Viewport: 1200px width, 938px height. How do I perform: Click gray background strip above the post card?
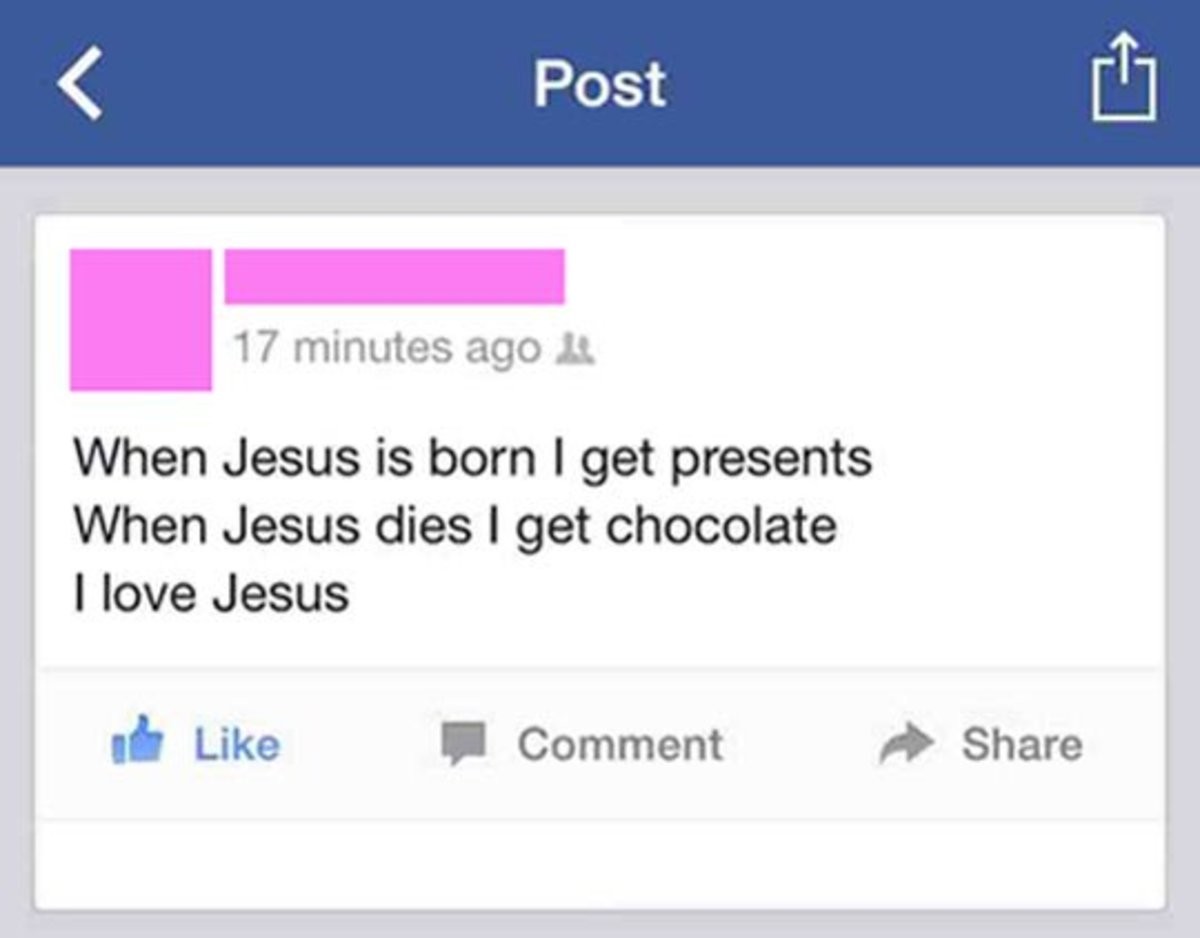click(x=600, y=190)
